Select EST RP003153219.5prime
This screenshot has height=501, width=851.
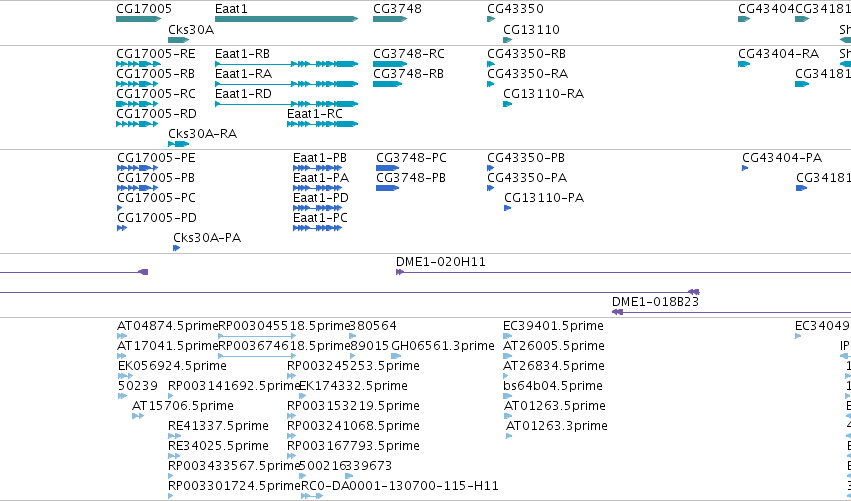[x=291, y=416]
